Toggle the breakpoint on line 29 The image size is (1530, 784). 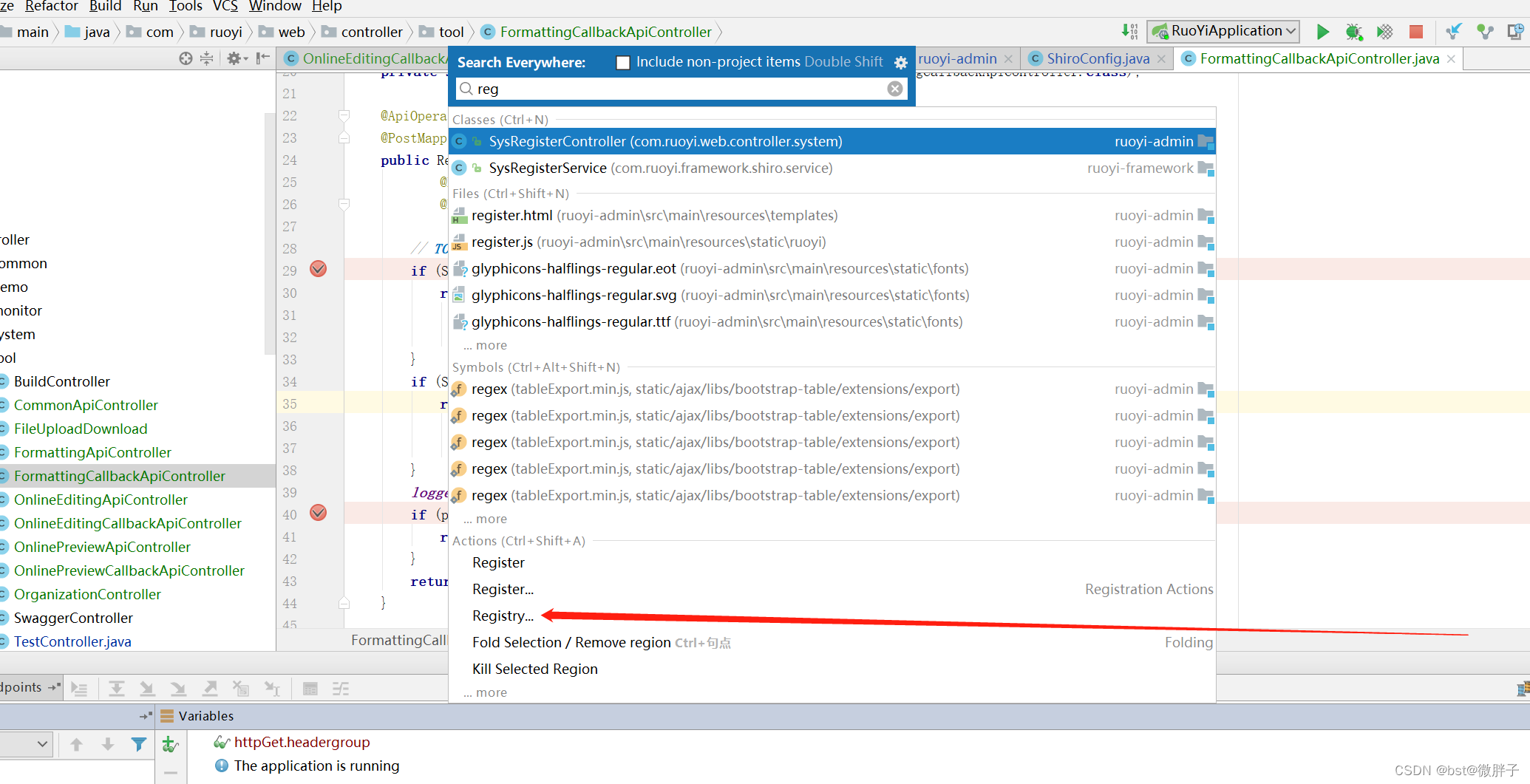pyautogui.click(x=319, y=269)
